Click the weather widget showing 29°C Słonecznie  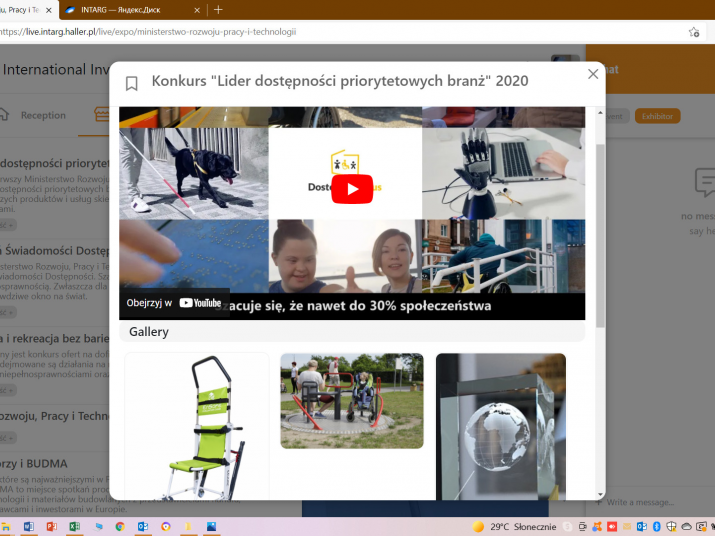(x=515, y=526)
